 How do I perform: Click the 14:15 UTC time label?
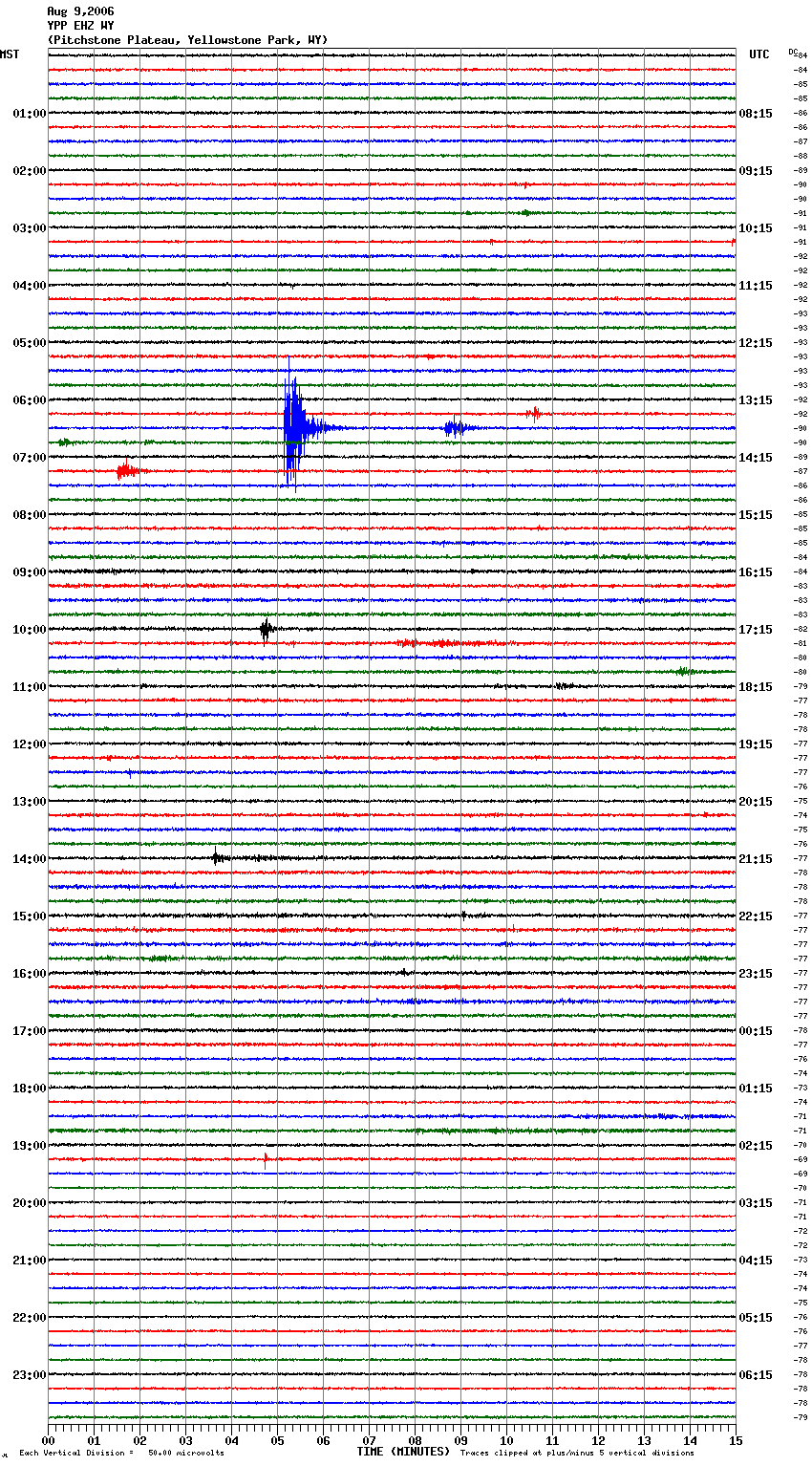coord(756,458)
